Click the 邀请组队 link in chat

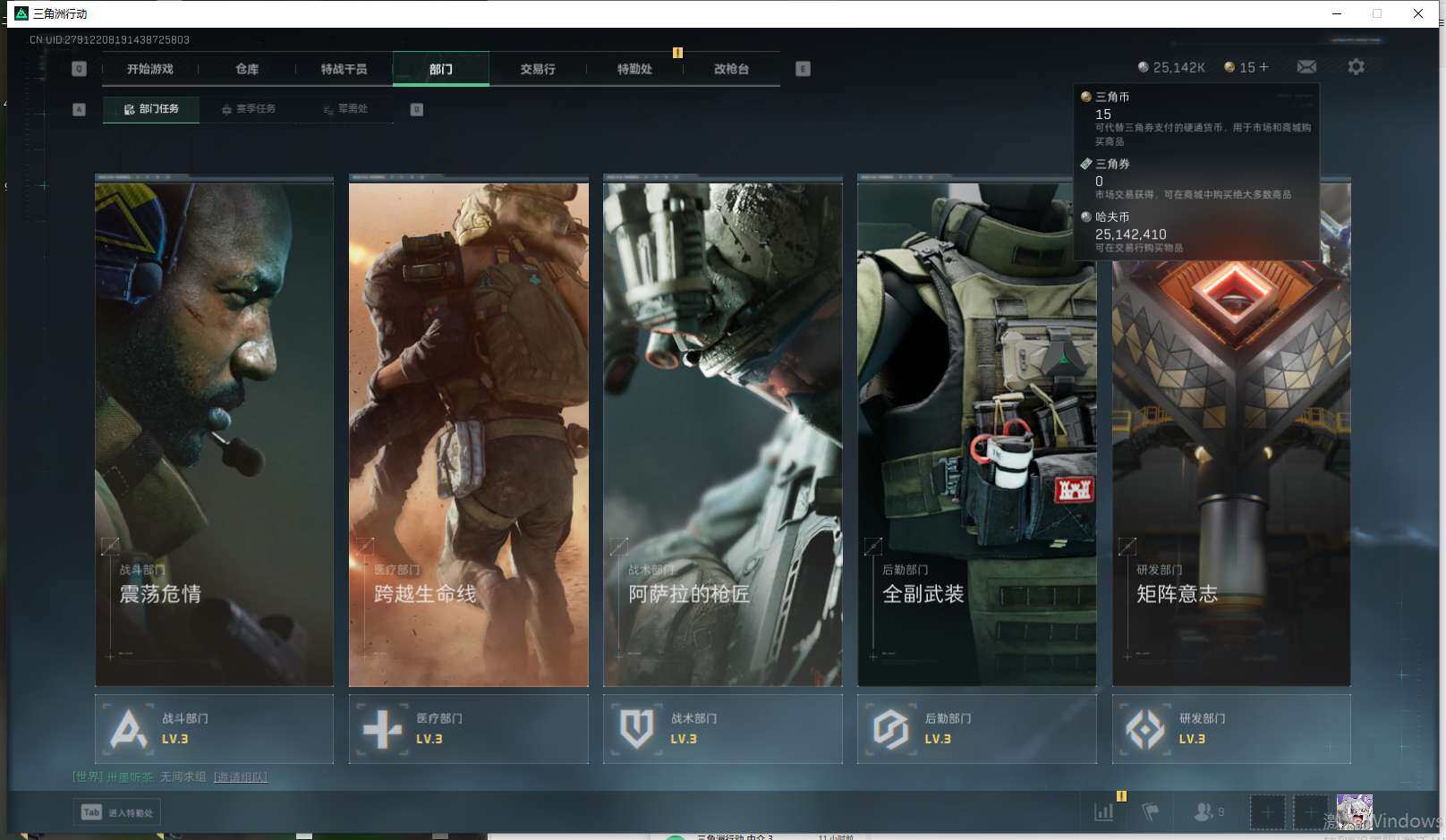(x=240, y=777)
